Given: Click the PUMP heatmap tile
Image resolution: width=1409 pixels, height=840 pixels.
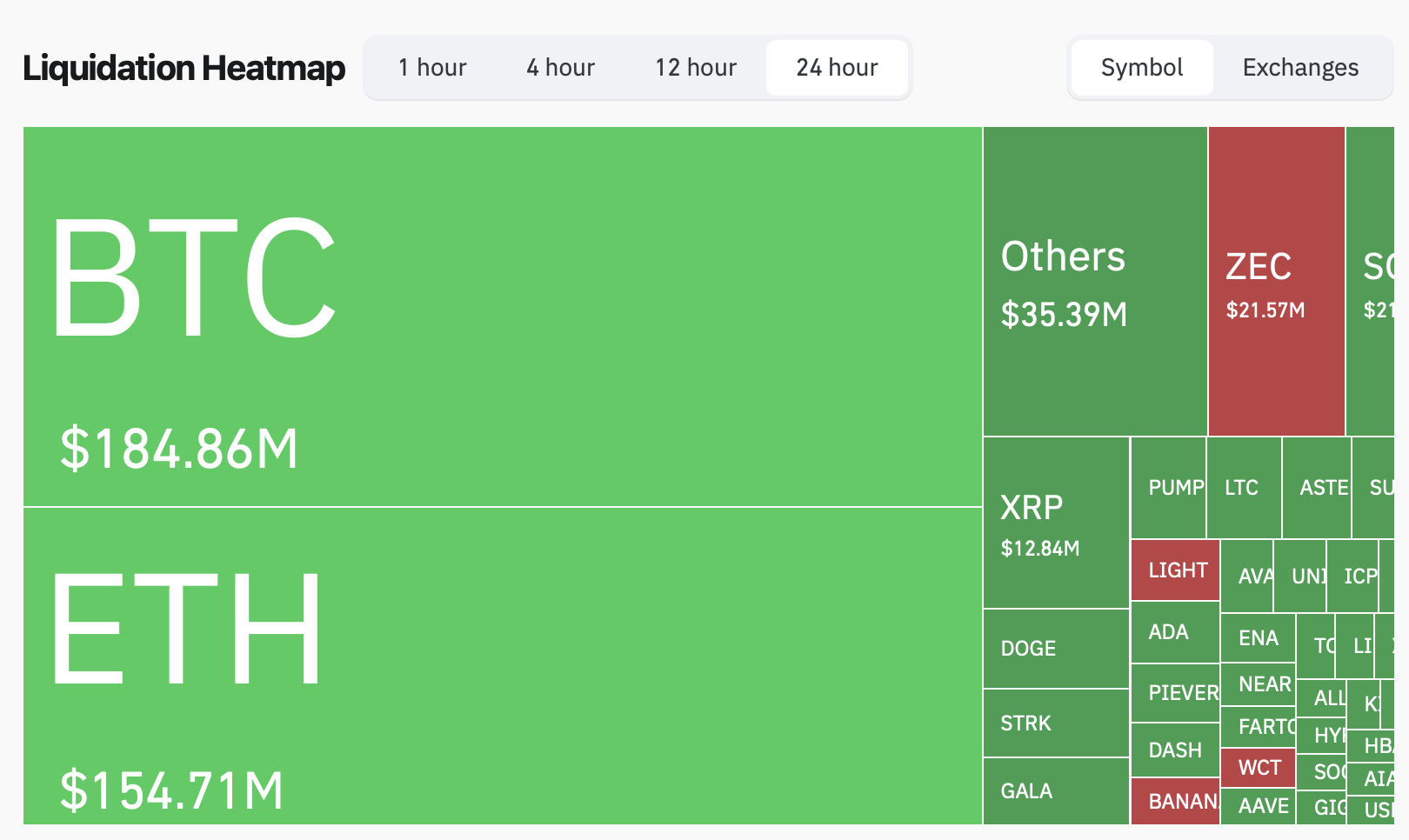Looking at the screenshot, I should pos(1168,488).
